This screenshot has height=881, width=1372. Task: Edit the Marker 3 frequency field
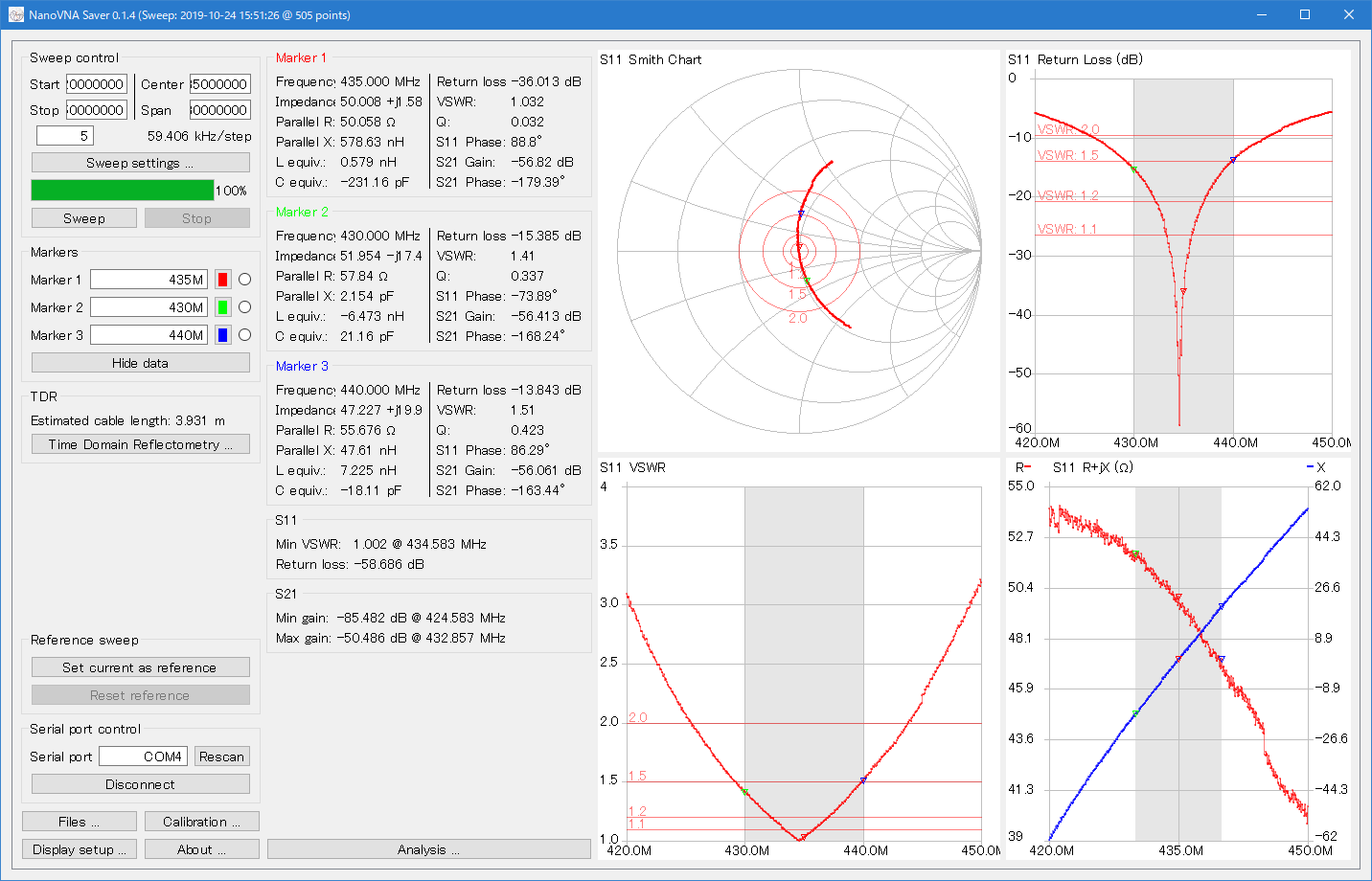(149, 335)
